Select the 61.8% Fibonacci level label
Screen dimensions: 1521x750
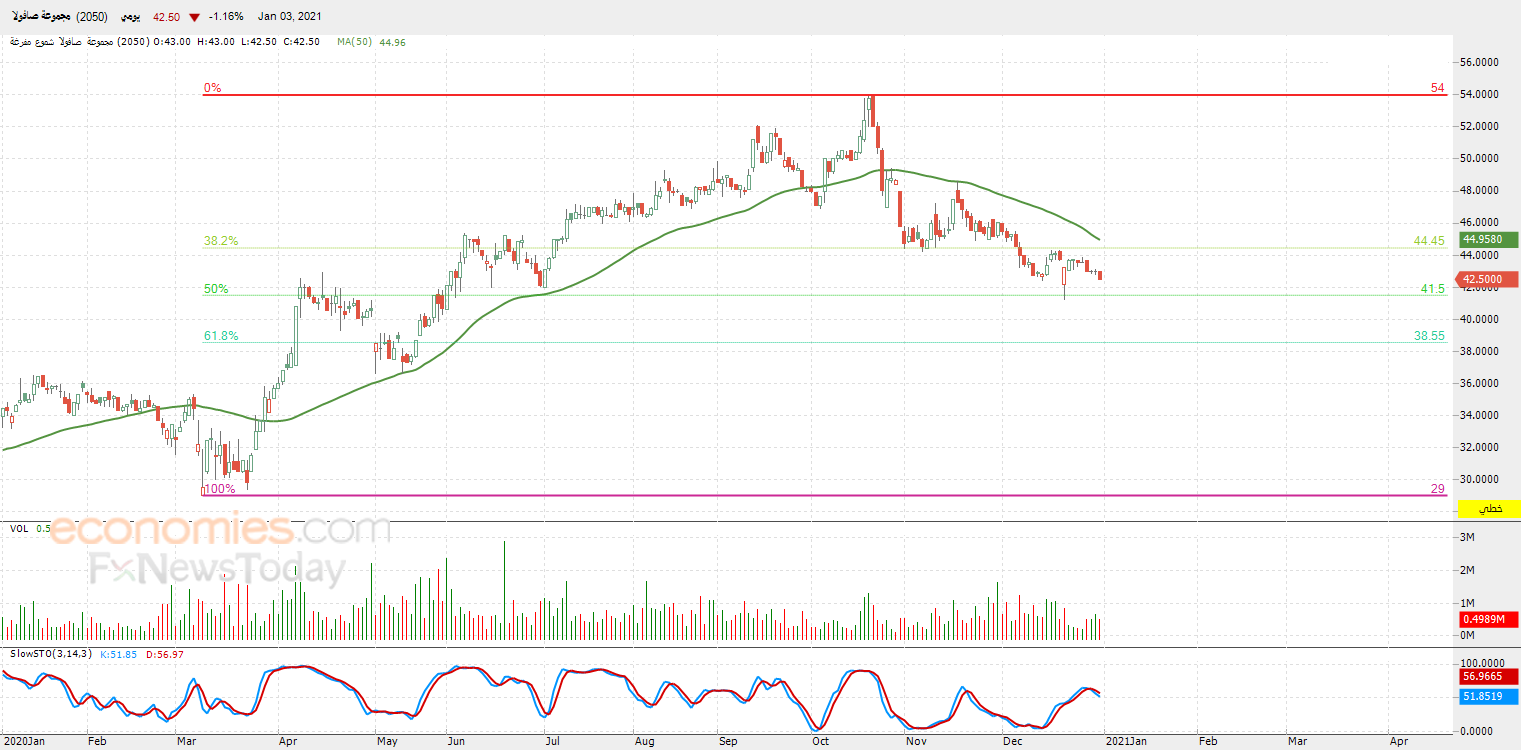[x=221, y=336]
